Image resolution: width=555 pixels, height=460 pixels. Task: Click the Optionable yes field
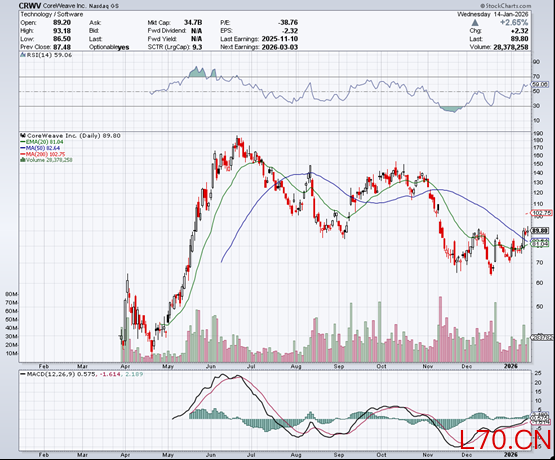[109, 47]
